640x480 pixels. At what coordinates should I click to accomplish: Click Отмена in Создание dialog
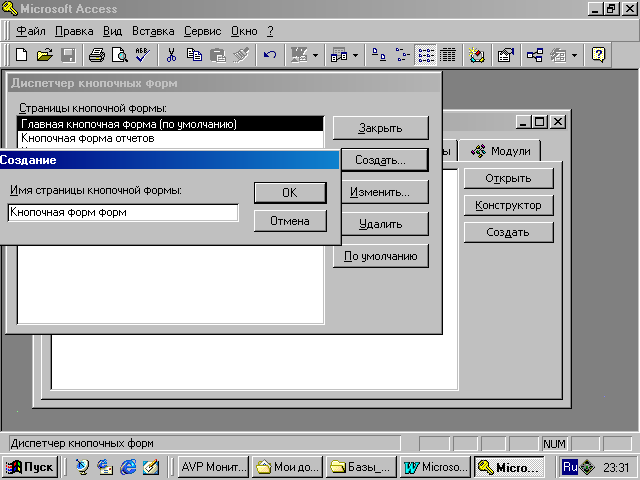point(290,221)
